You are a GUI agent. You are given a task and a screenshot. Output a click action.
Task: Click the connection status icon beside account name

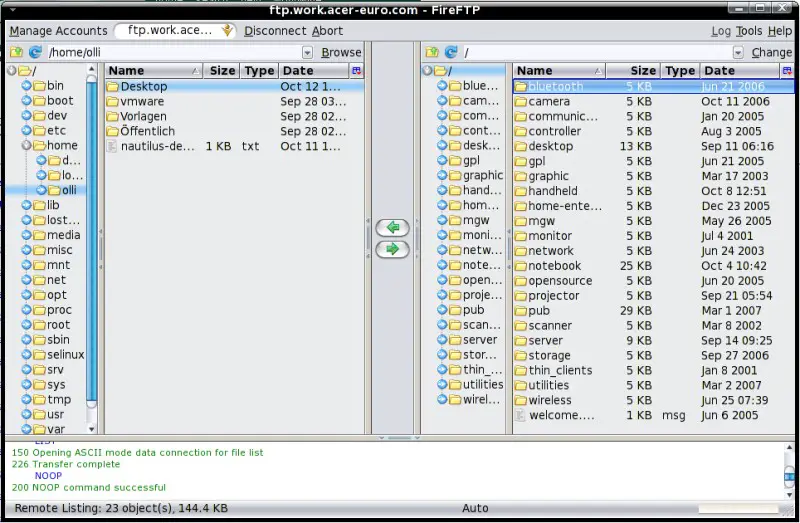pos(228,31)
